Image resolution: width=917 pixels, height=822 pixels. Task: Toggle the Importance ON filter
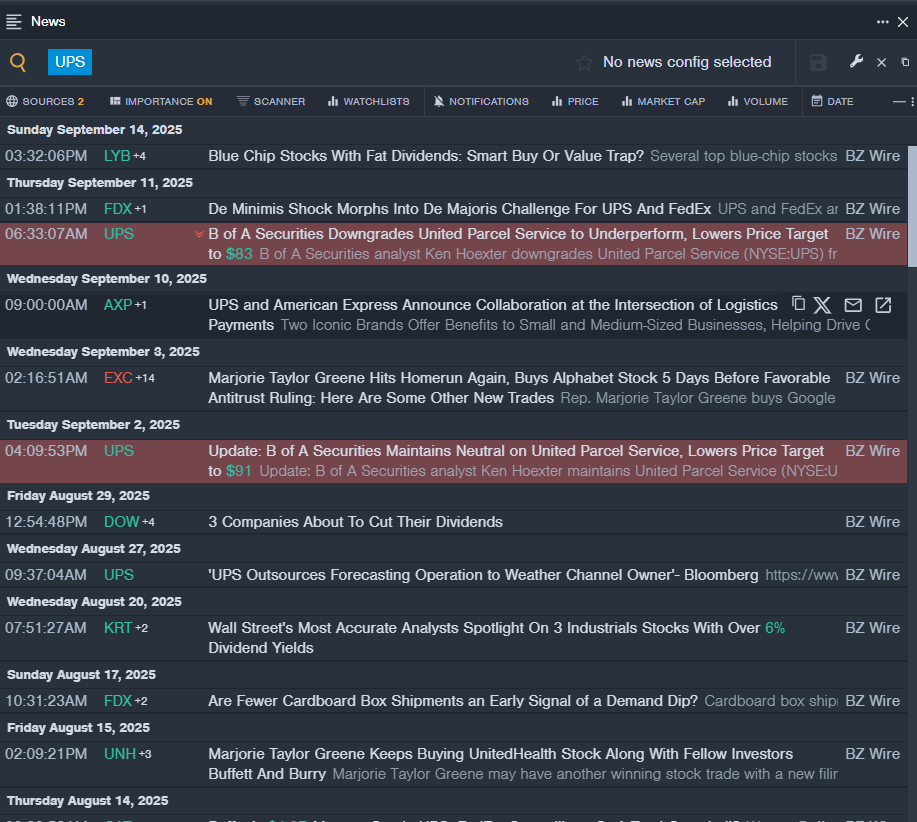[161, 101]
